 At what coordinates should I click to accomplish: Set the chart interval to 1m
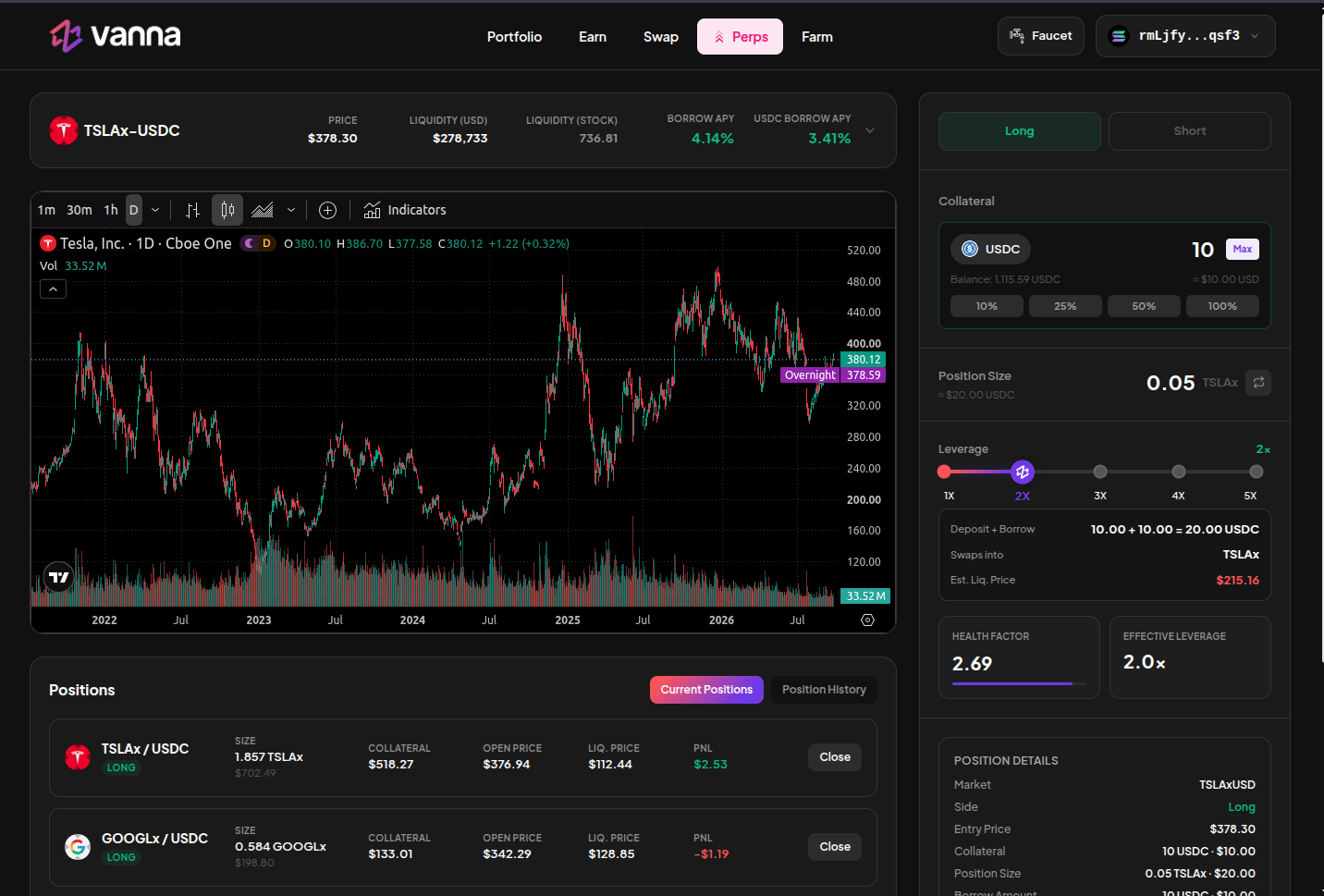(x=46, y=210)
